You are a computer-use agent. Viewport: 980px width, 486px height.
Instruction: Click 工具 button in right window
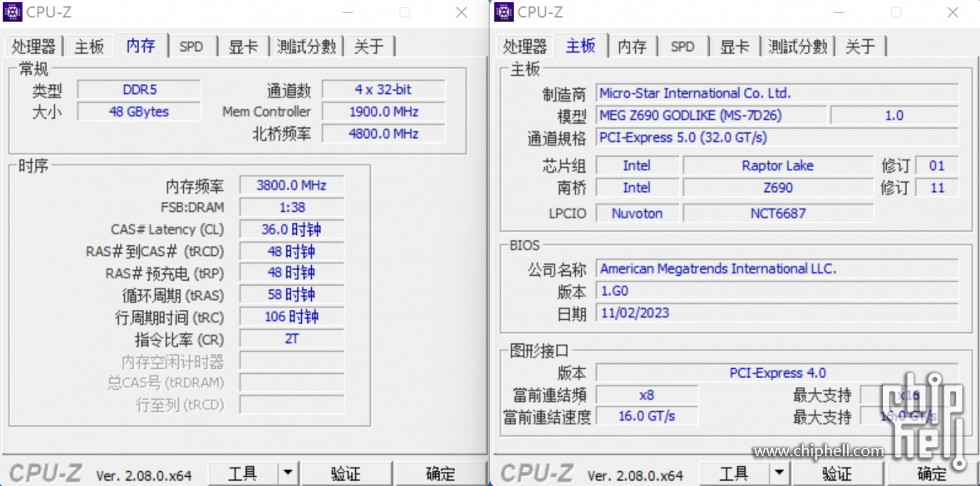(x=734, y=474)
